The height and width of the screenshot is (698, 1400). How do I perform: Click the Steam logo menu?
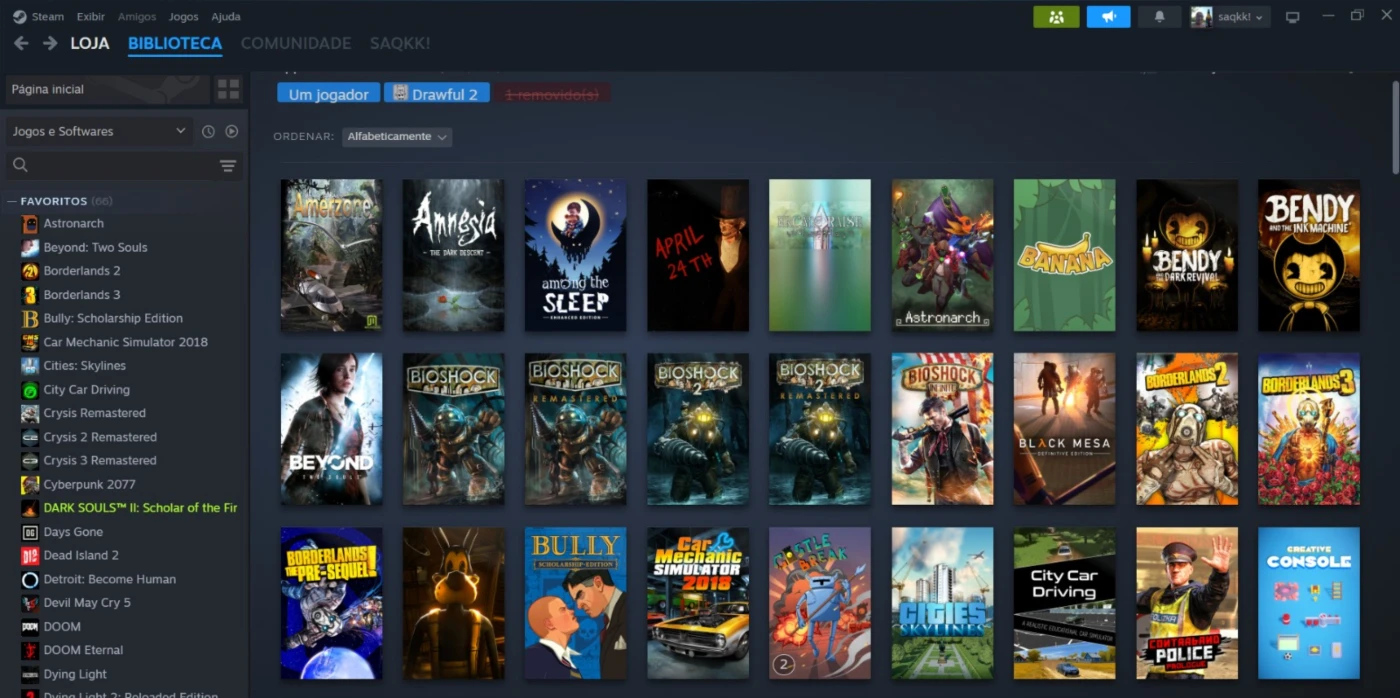point(19,16)
